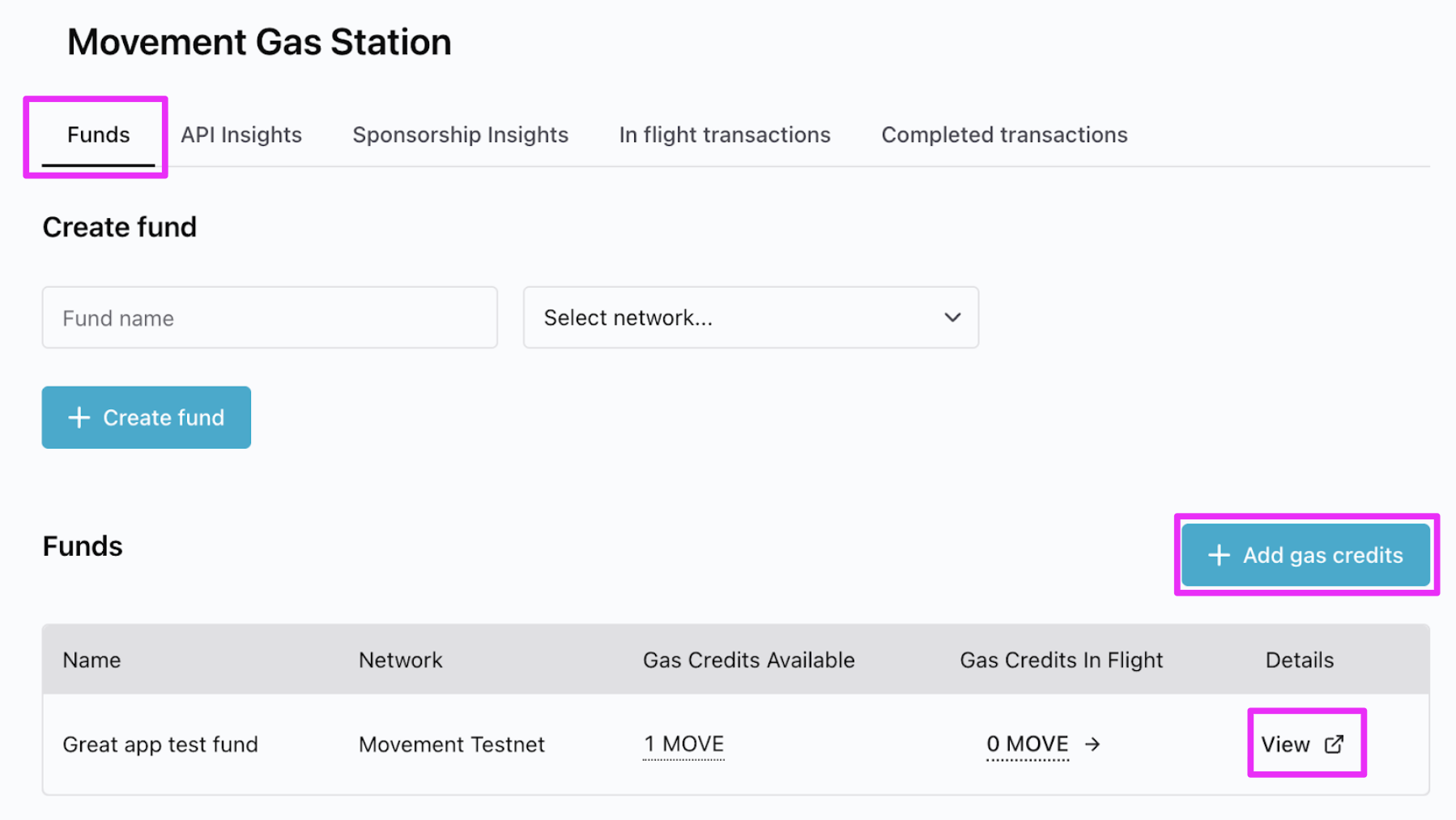Screen dimensions: 1456x820
Task: Click the plus icon on Add gas credits
Action: pyautogui.click(x=1219, y=555)
